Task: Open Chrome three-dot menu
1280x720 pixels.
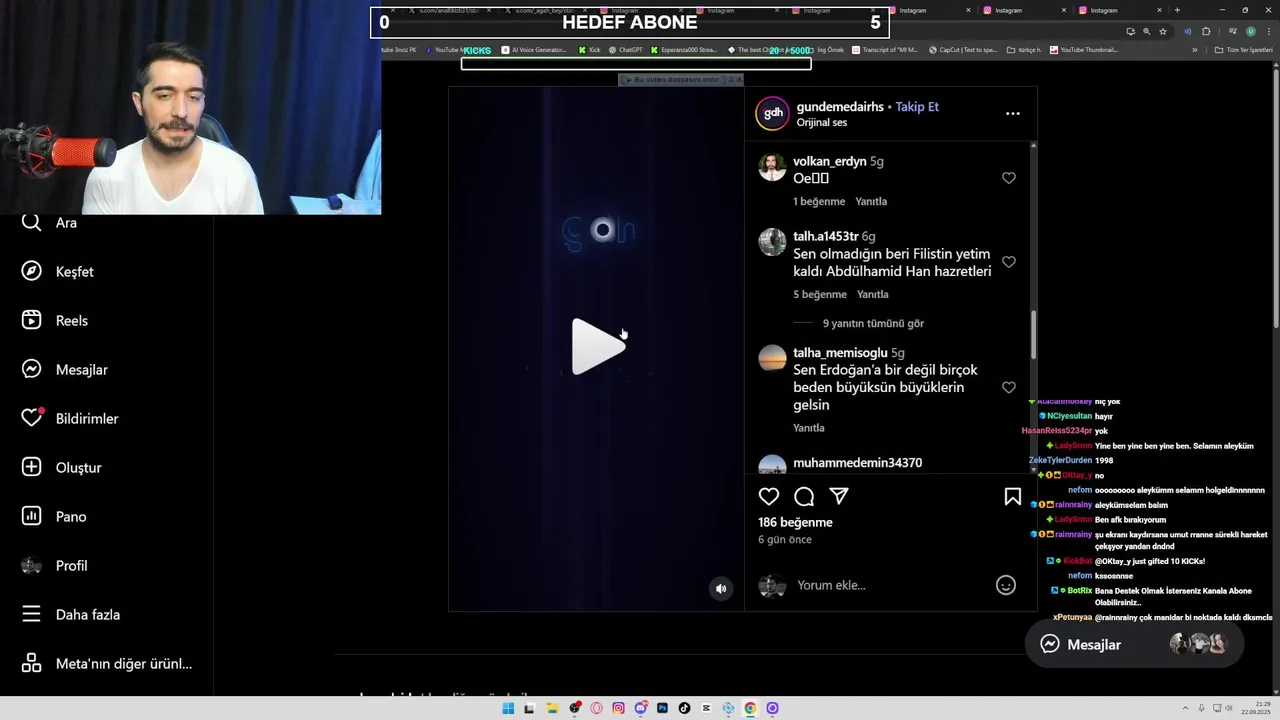Action: pos(1268,31)
